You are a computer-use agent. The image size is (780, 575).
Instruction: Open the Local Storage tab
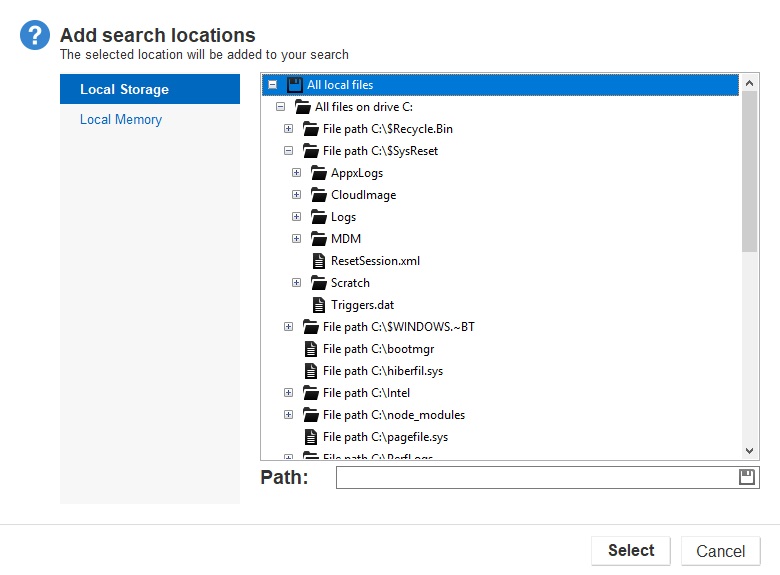pos(124,89)
